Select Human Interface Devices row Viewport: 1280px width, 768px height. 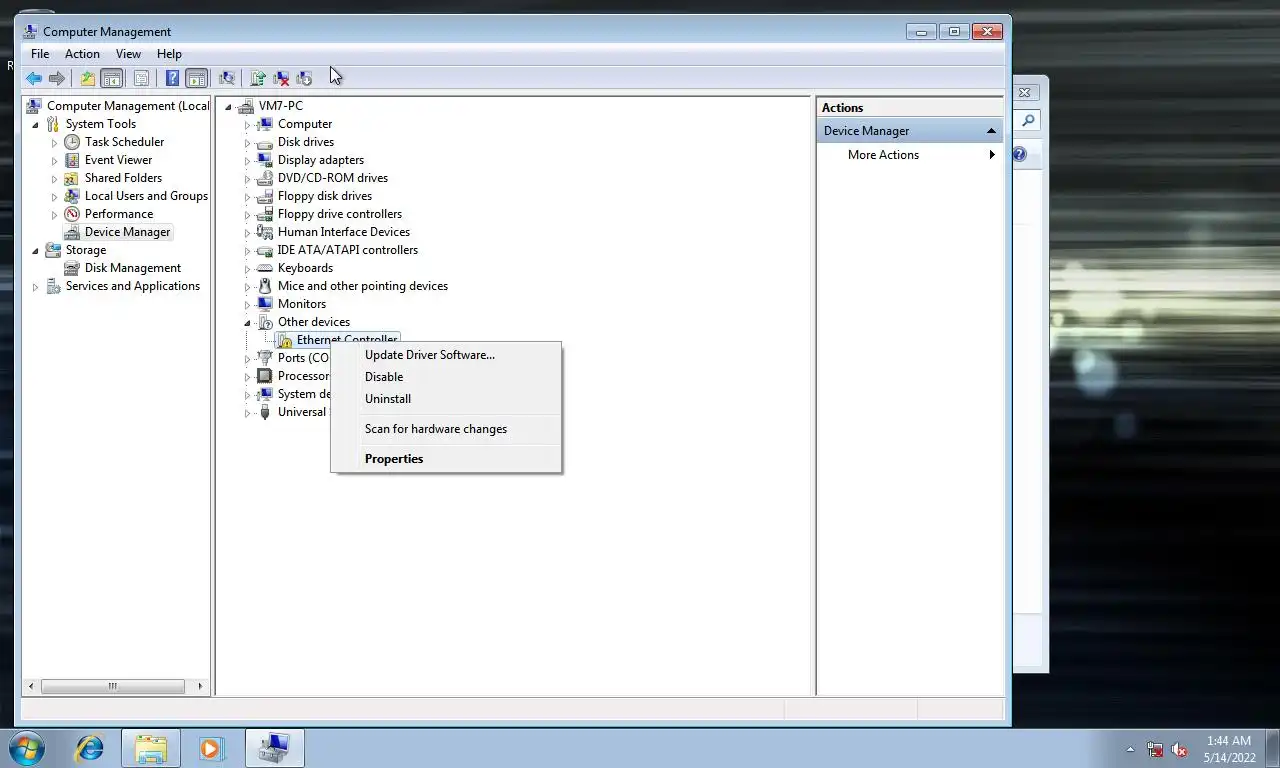pyautogui.click(x=344, y=232)
